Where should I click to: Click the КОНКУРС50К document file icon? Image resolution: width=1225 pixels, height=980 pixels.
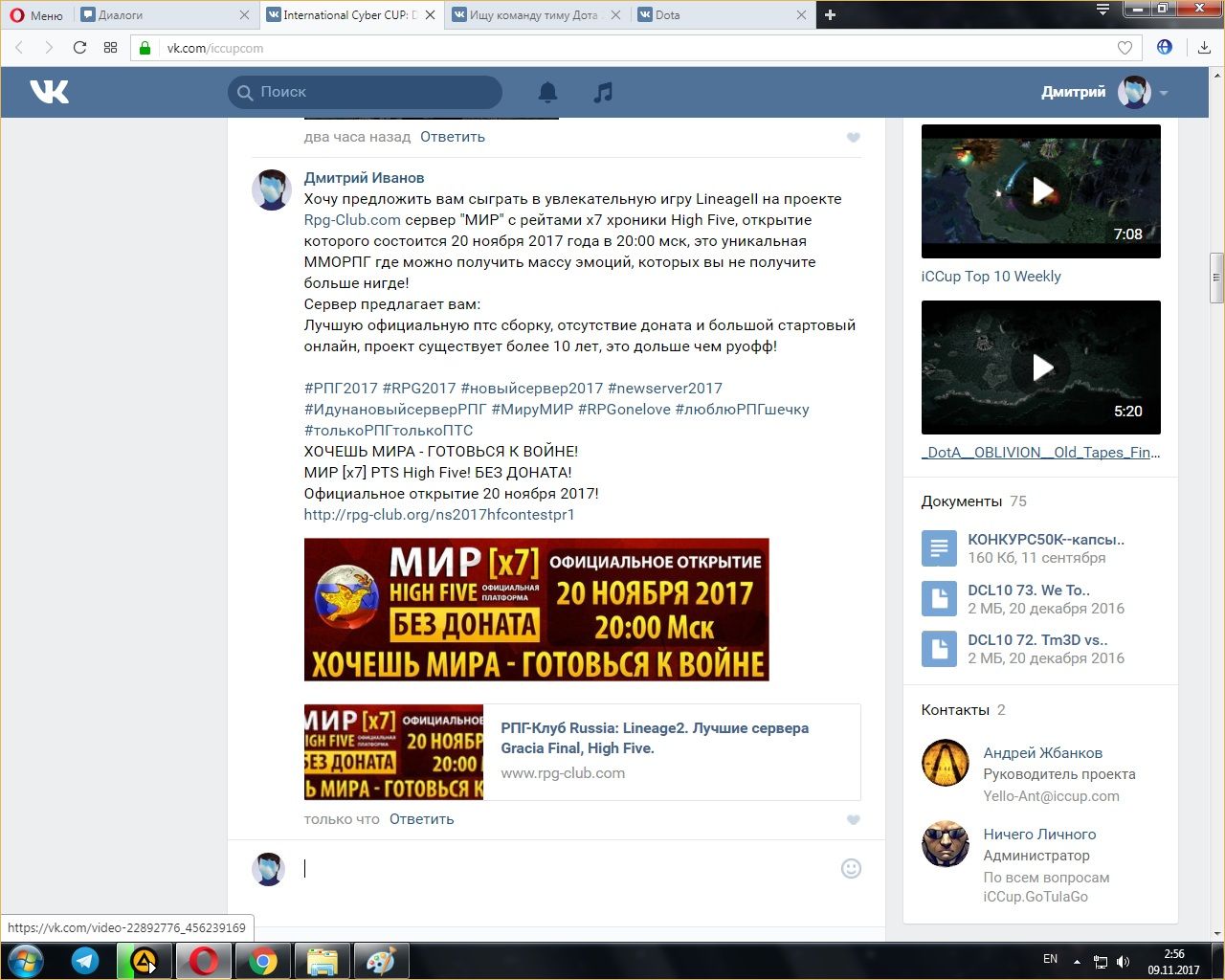[x=939, y=548]
